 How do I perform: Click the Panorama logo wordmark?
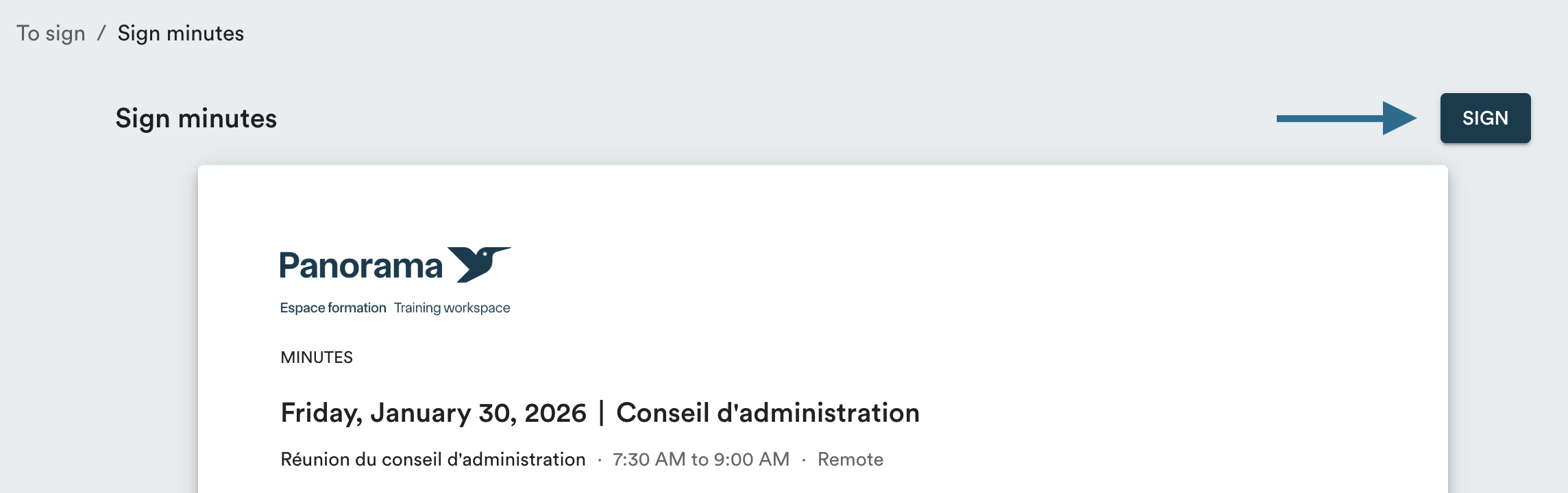(x=361, y=266)
